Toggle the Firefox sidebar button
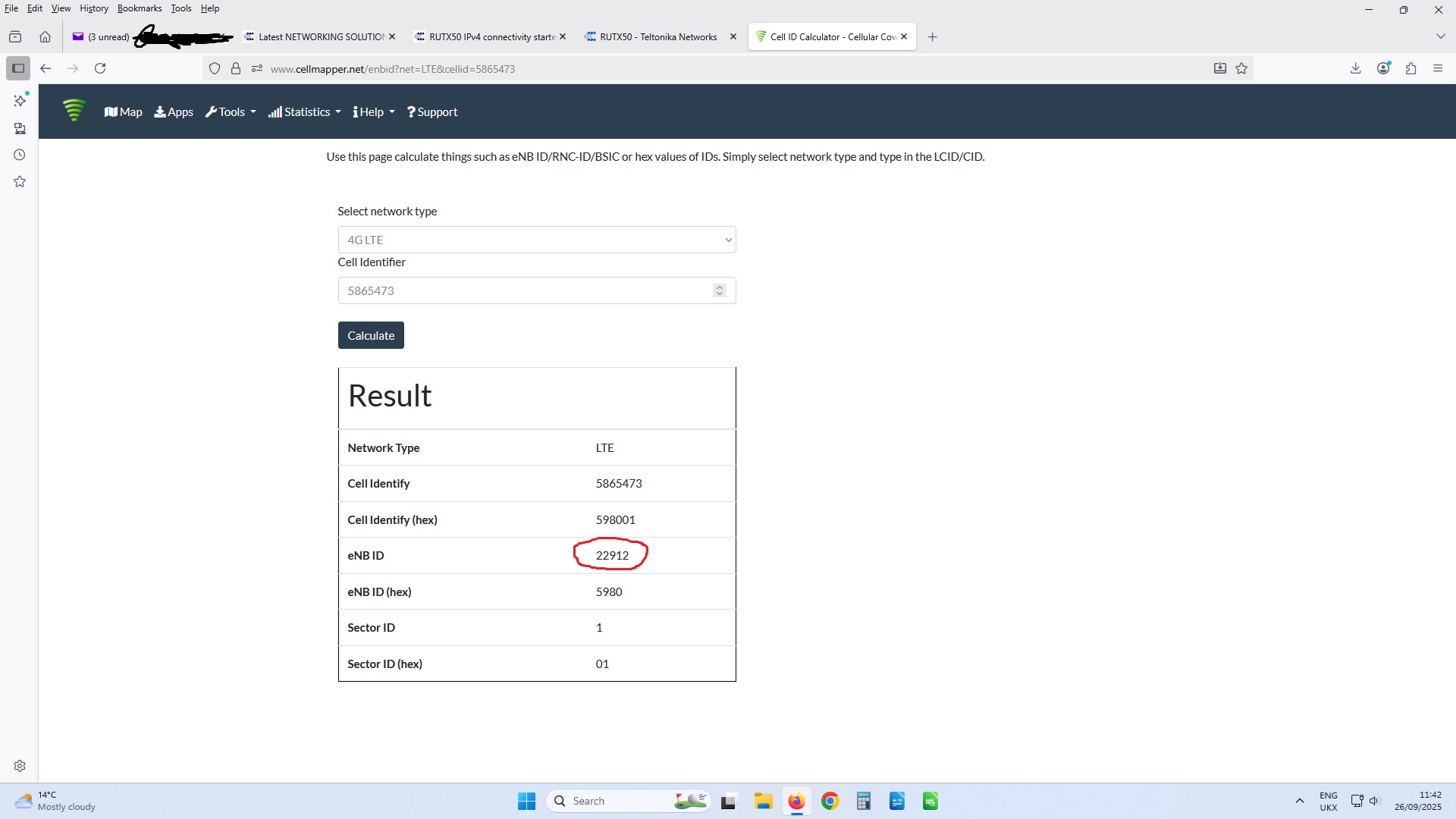Screen dimensions: 1456x819 (18, 68)
